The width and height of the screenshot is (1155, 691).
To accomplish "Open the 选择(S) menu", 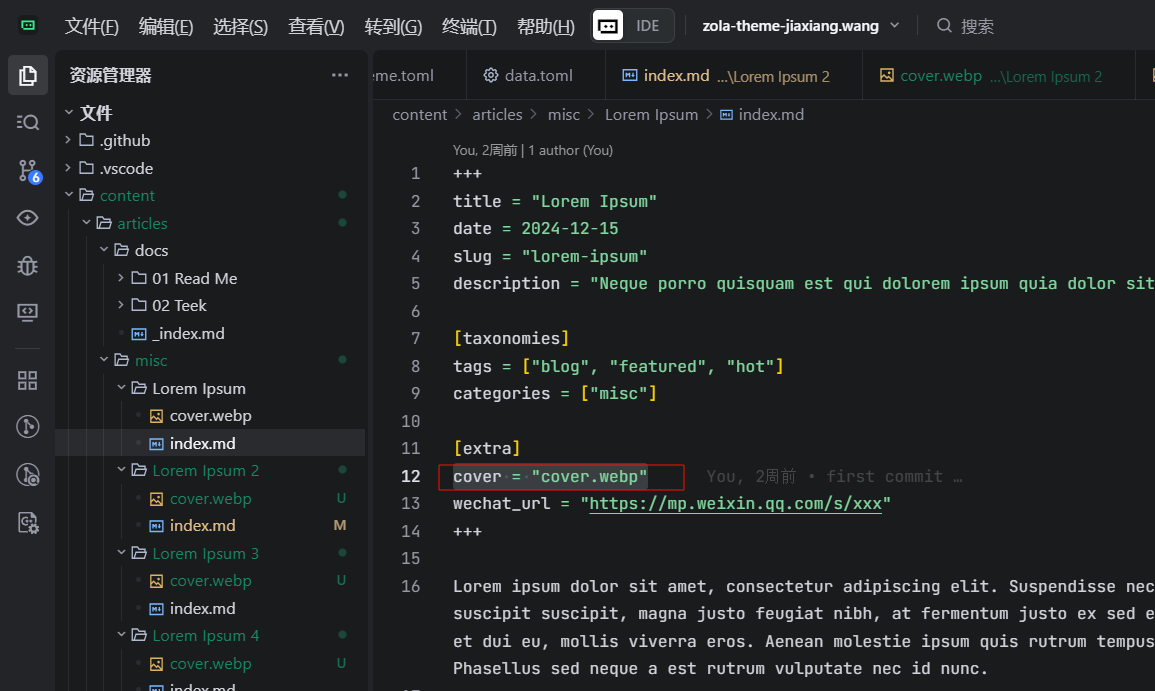I will pos(240,27).
